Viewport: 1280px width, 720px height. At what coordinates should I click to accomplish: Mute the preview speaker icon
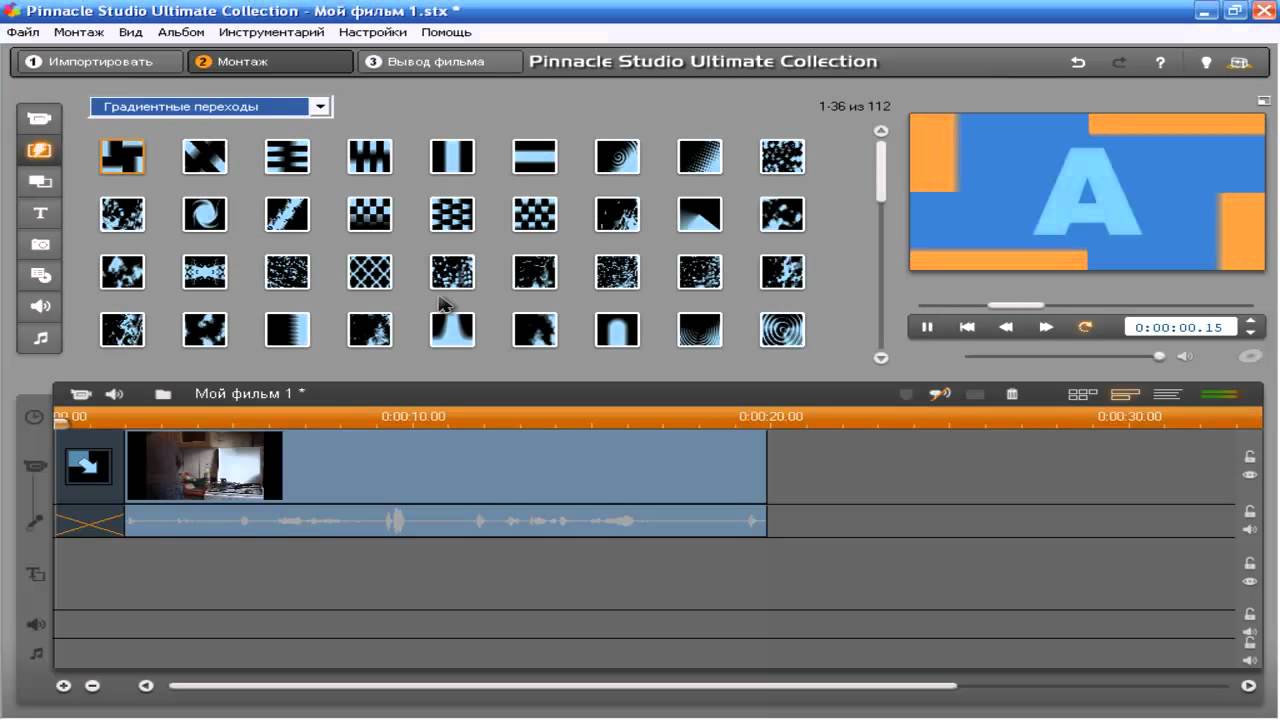coord(1185,356)
